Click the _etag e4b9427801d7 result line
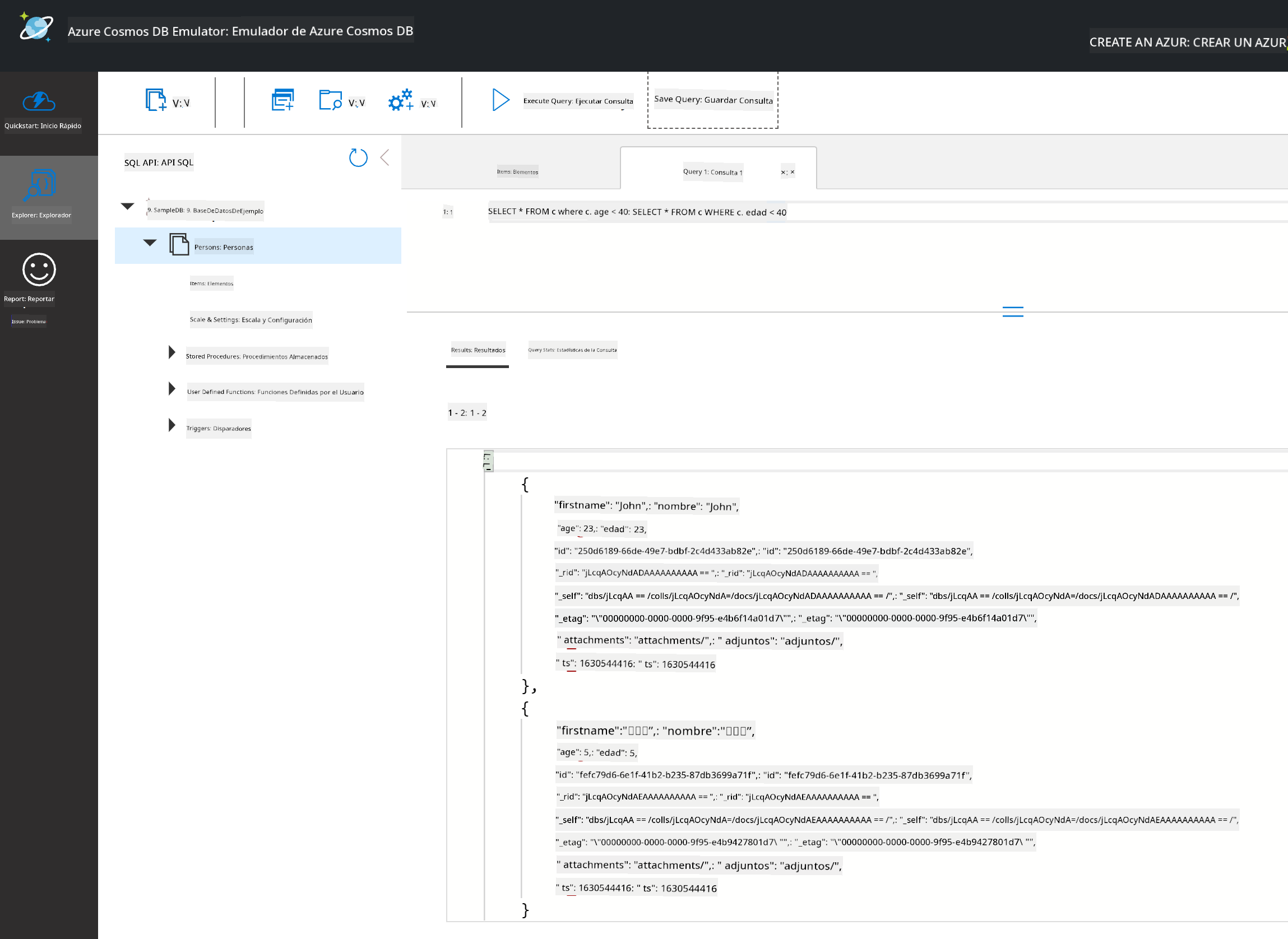Image resolution: width=1288 pixels, height=939 pixels. 795,842
